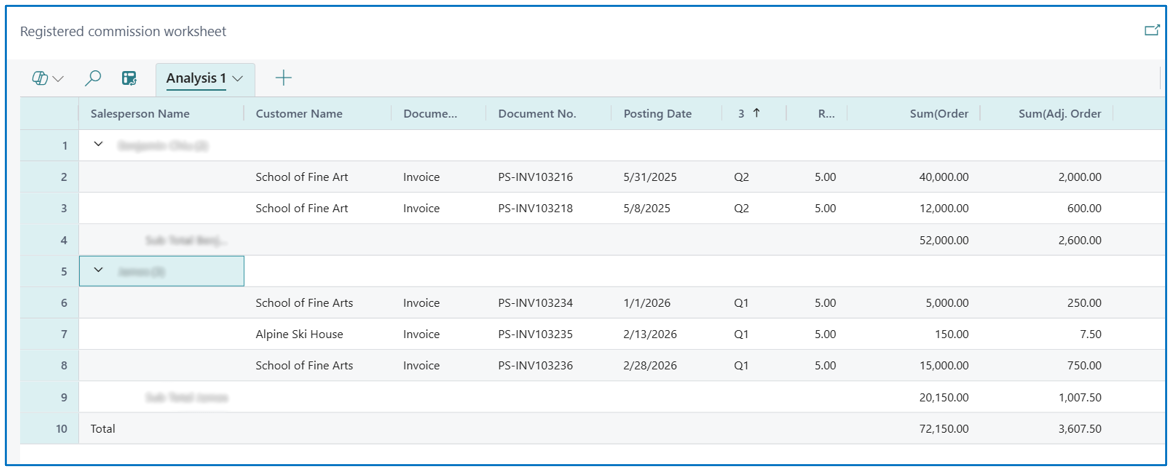Collapse the first salesperson group in row 1

98,145
